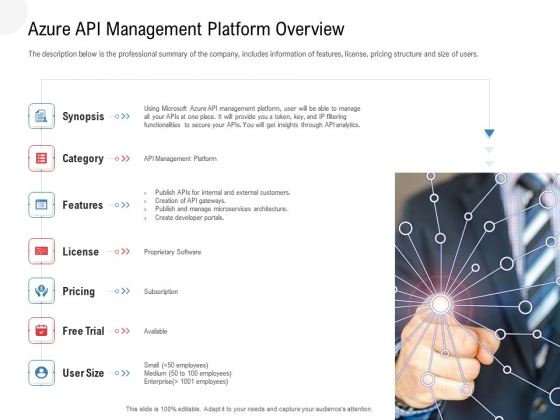
Task: Click 'Publish and manage microservices architecture' bullet
Action: click(x=221, y=209)
